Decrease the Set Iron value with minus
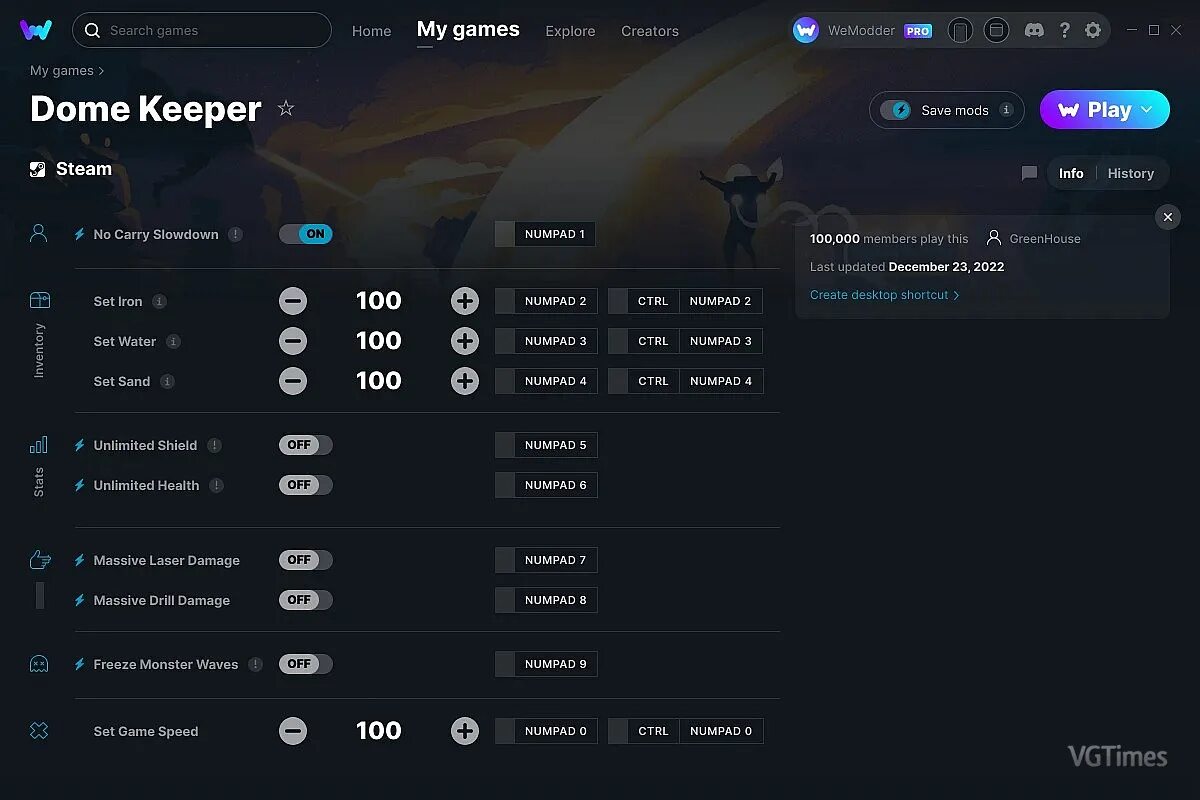 [x=293, y=301]
